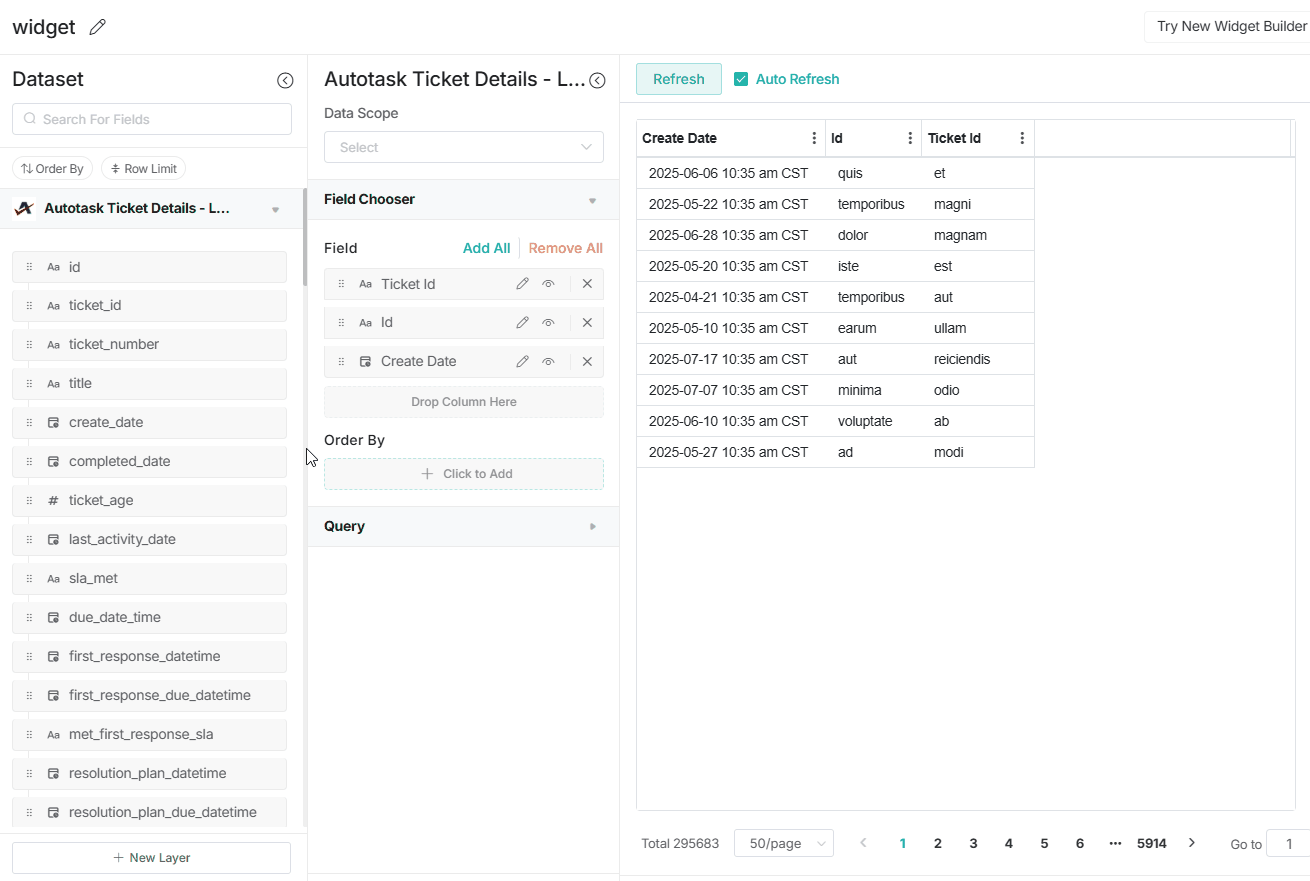Click edit pencil for Ticket Id field
The image size is (1310, 881).
pyautogui.click(x=522, y=284)
